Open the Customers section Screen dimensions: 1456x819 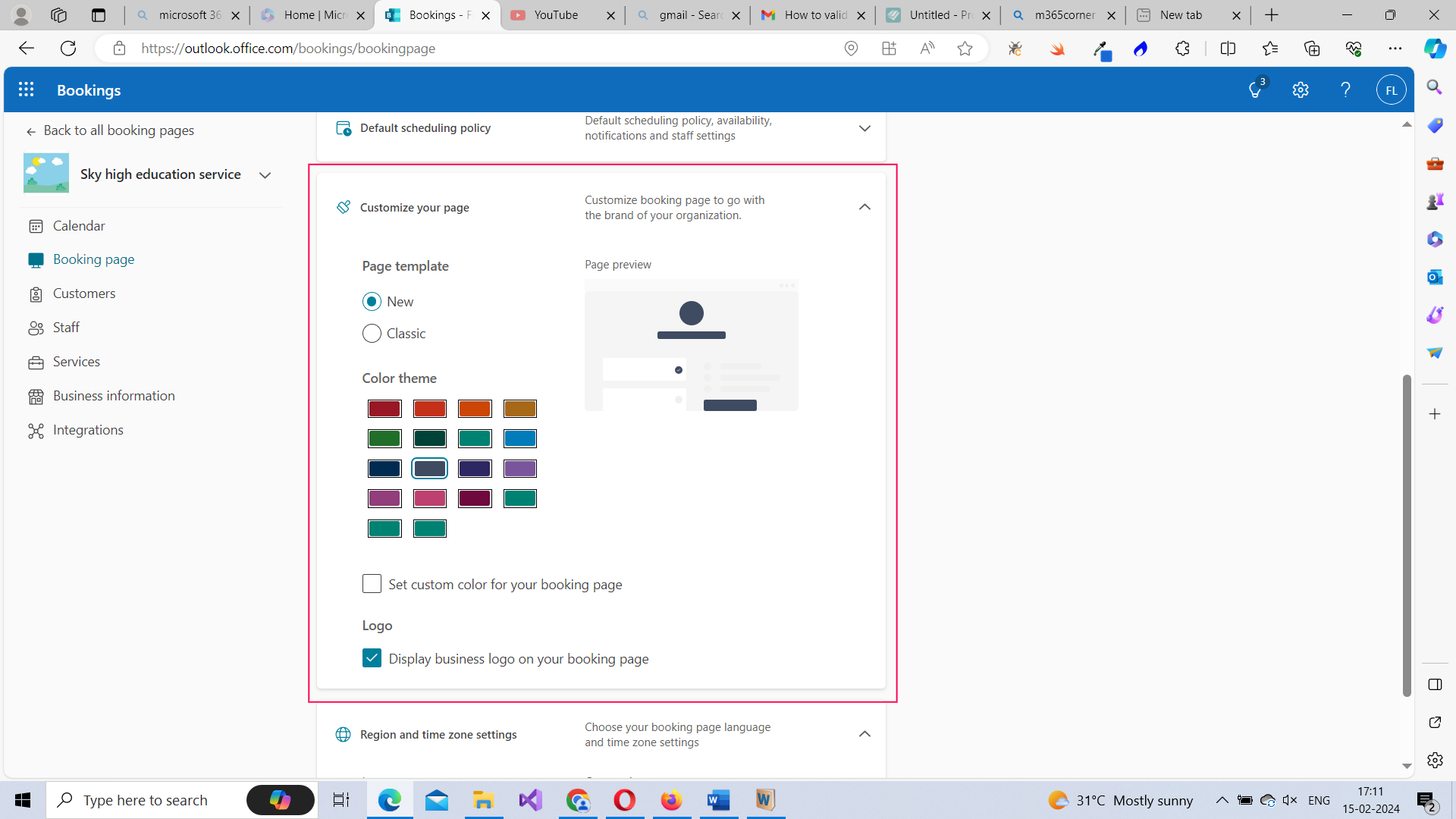(x=83, y=293)
